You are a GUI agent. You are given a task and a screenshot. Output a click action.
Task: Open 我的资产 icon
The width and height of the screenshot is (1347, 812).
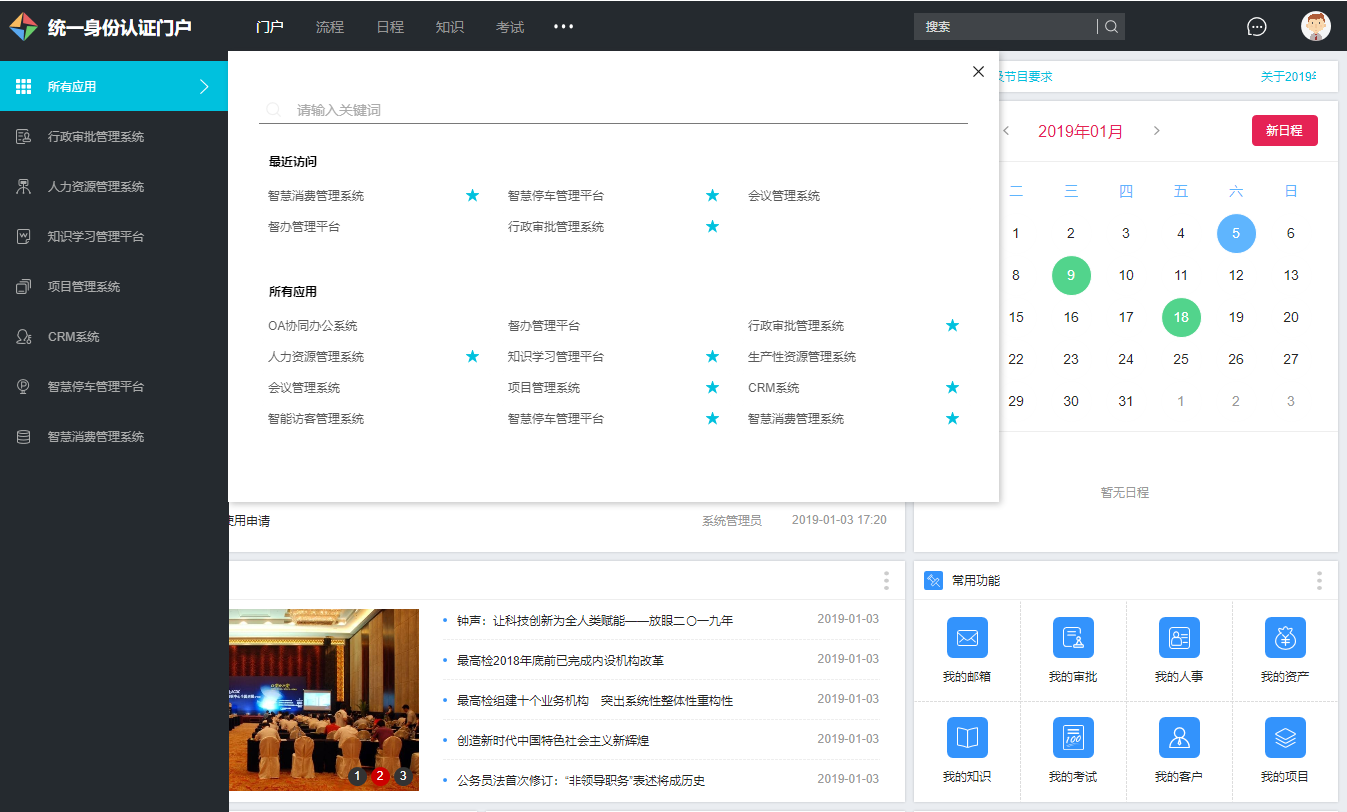click(1285, 637)
